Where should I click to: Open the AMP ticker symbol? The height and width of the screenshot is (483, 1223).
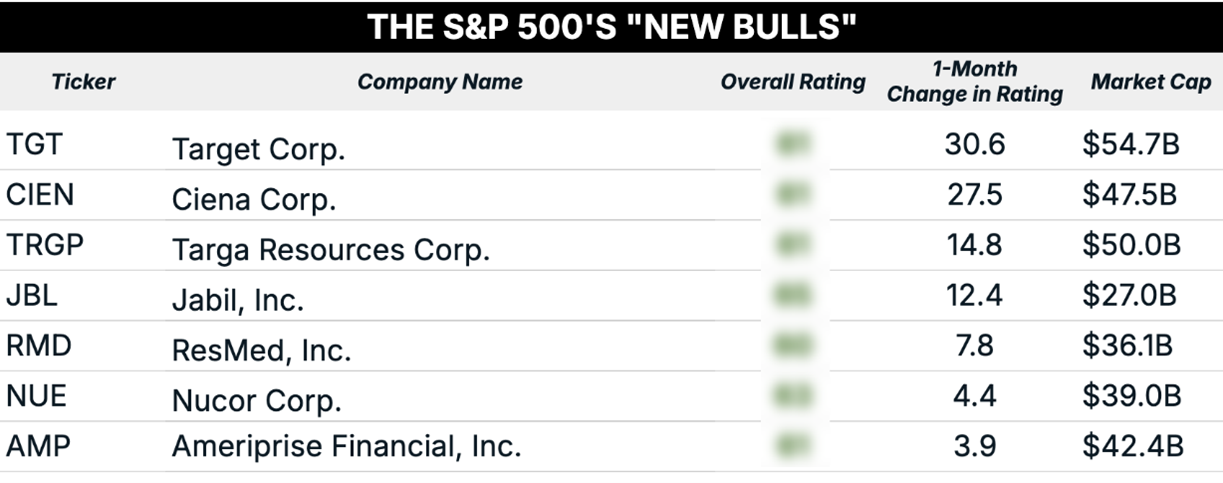click(x=38, y=446)
